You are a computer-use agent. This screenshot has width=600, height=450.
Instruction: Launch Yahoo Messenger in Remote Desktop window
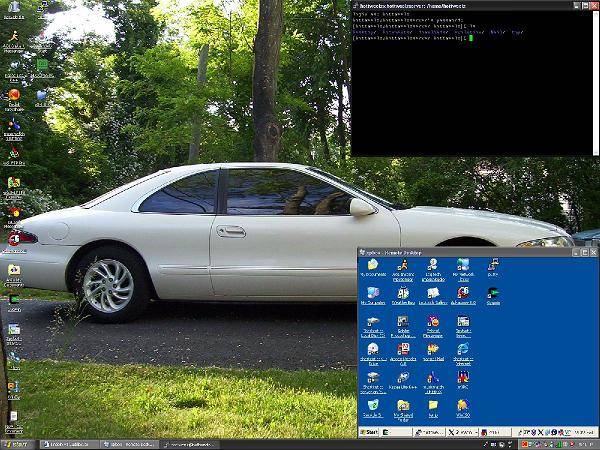click(x=433, y=321)
